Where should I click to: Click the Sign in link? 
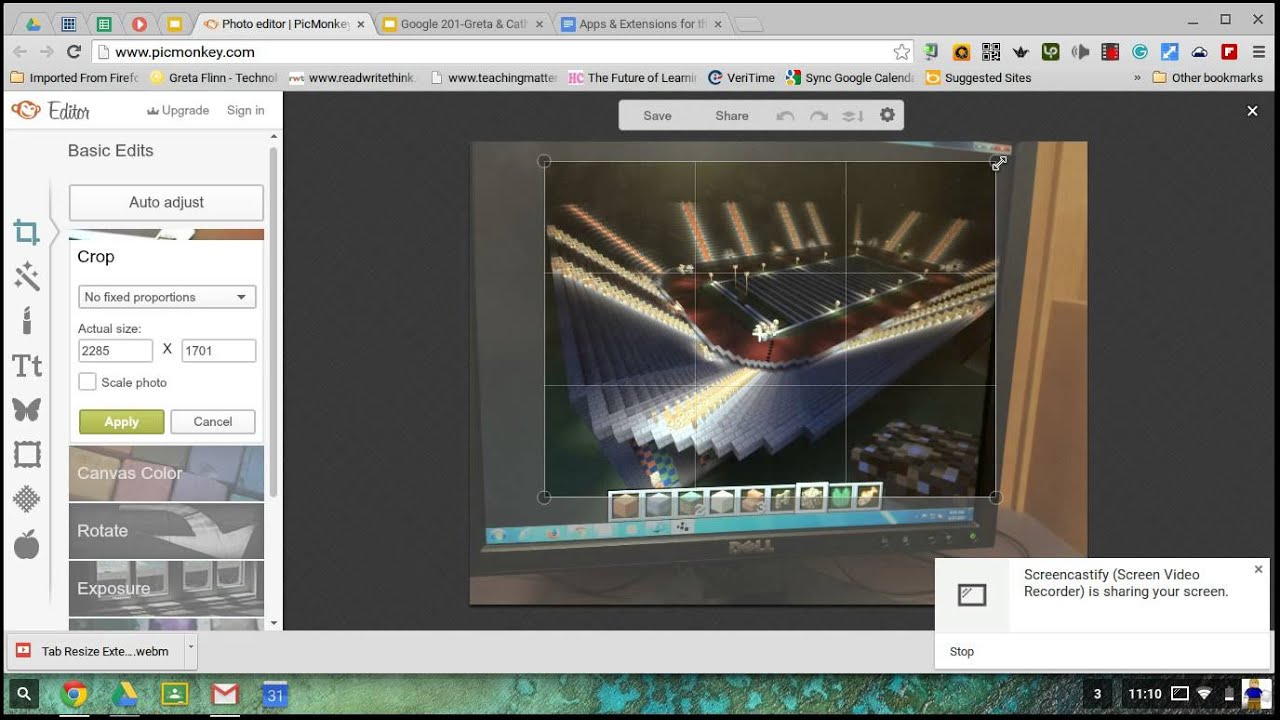pyautogui.click(x=245, y=110)
